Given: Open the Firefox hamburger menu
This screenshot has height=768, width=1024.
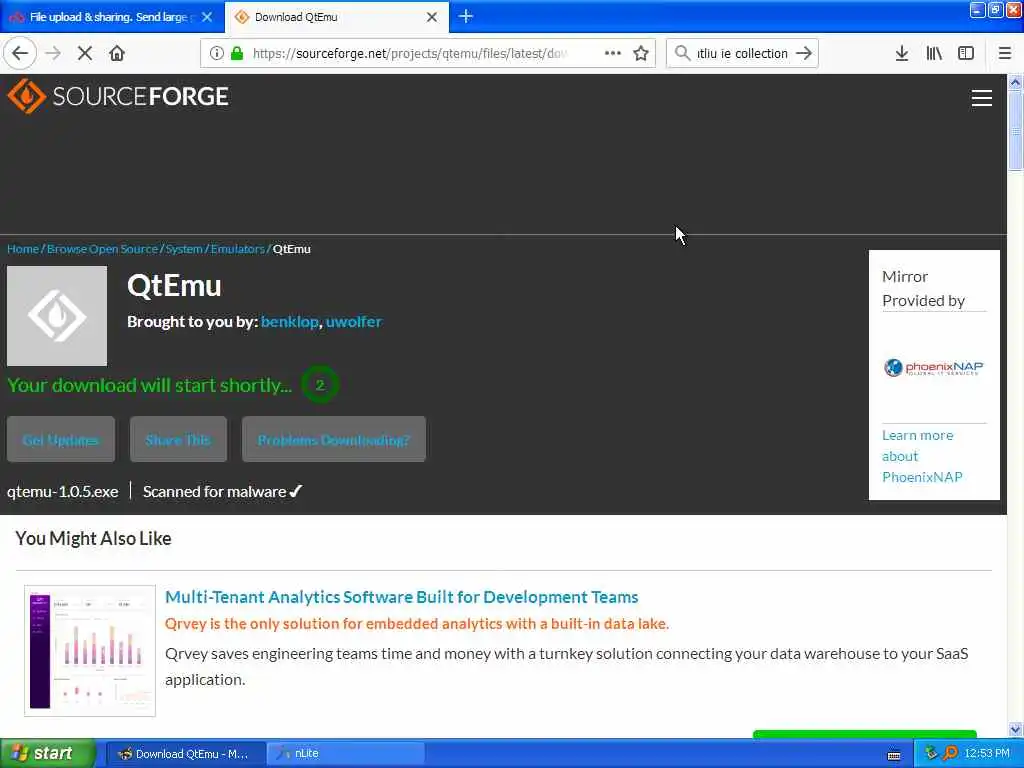Looking at the screenshot, I should [1004, 53].
